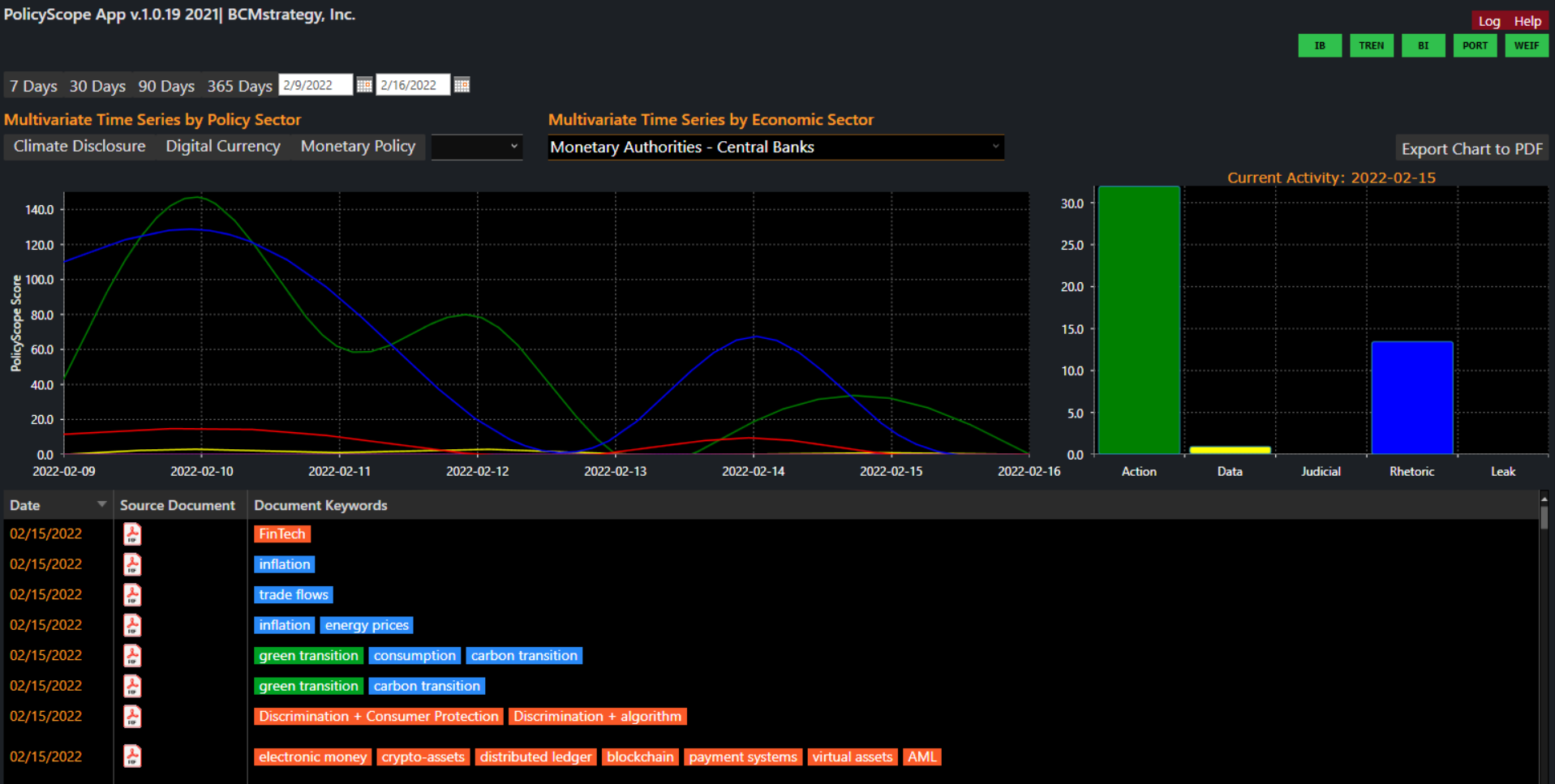Click the green IB button

1319,45
